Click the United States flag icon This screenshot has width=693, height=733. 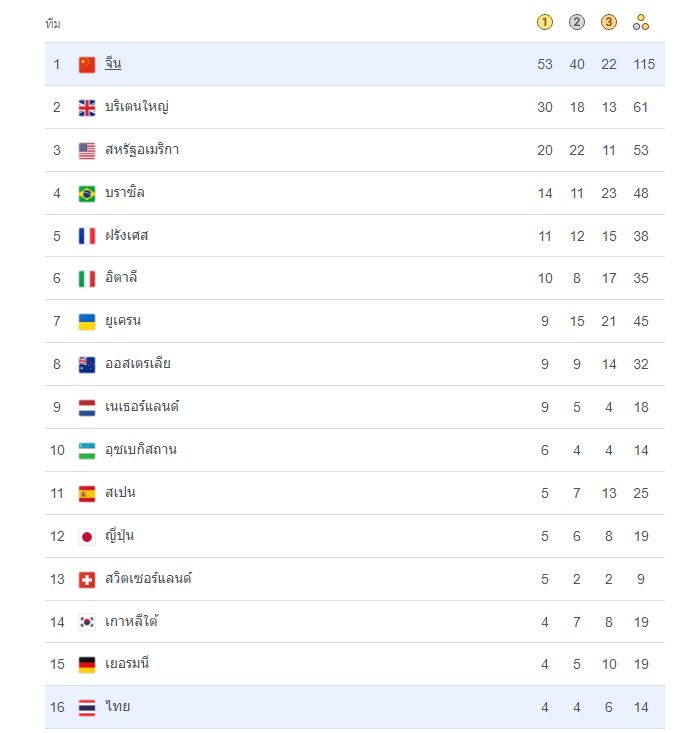[87, 151]
